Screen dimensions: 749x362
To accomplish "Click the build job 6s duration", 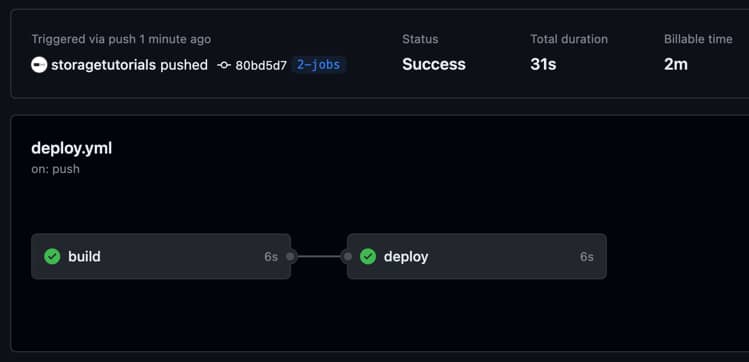I will (x=271, y=257).
